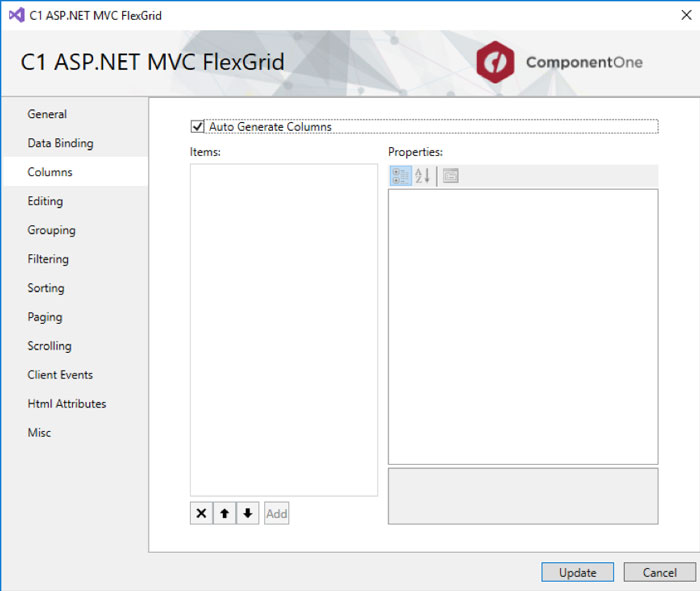
Task: Select the Columns tab
Action: coord(75,172)
